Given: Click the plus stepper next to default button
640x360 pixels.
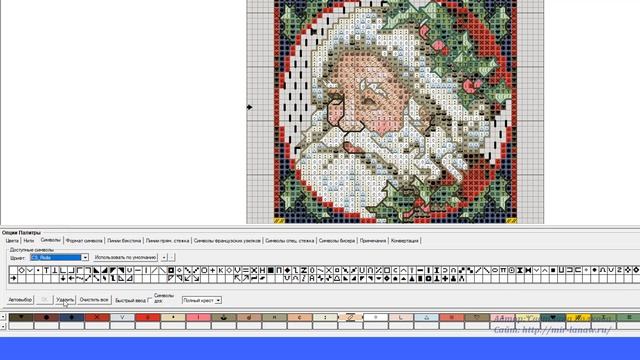Looking at the screenshot, I should pyautogui.click(x=164, y=258).
